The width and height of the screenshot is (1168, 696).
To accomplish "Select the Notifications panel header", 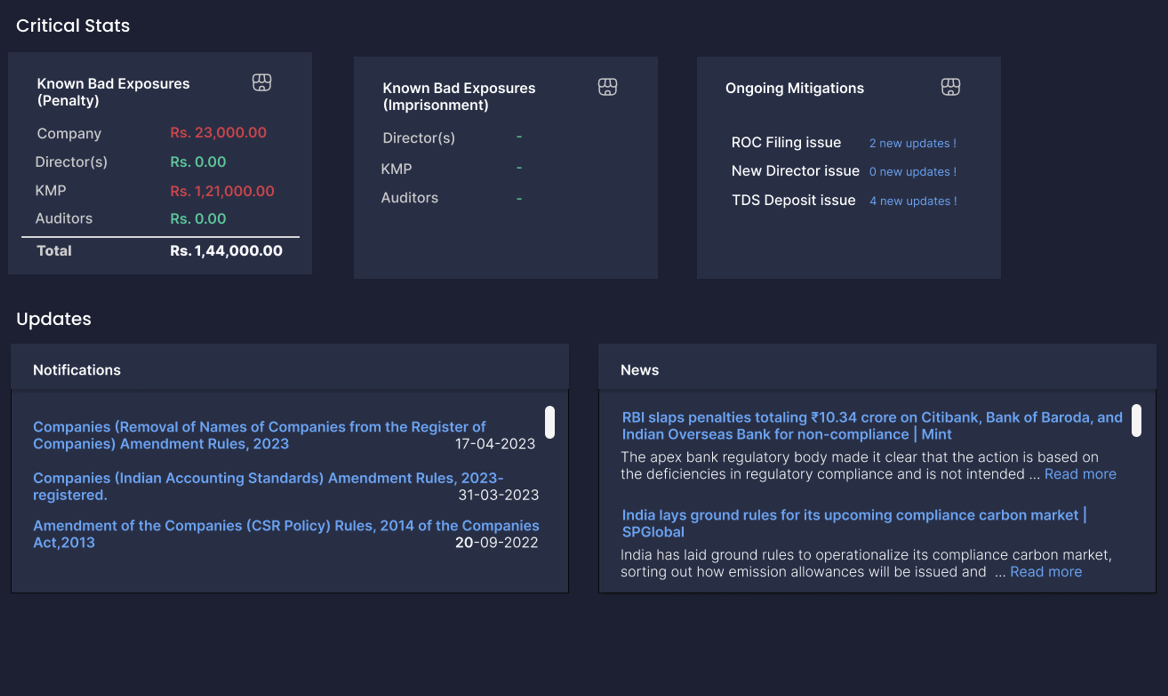I will [x=77, y=370].
